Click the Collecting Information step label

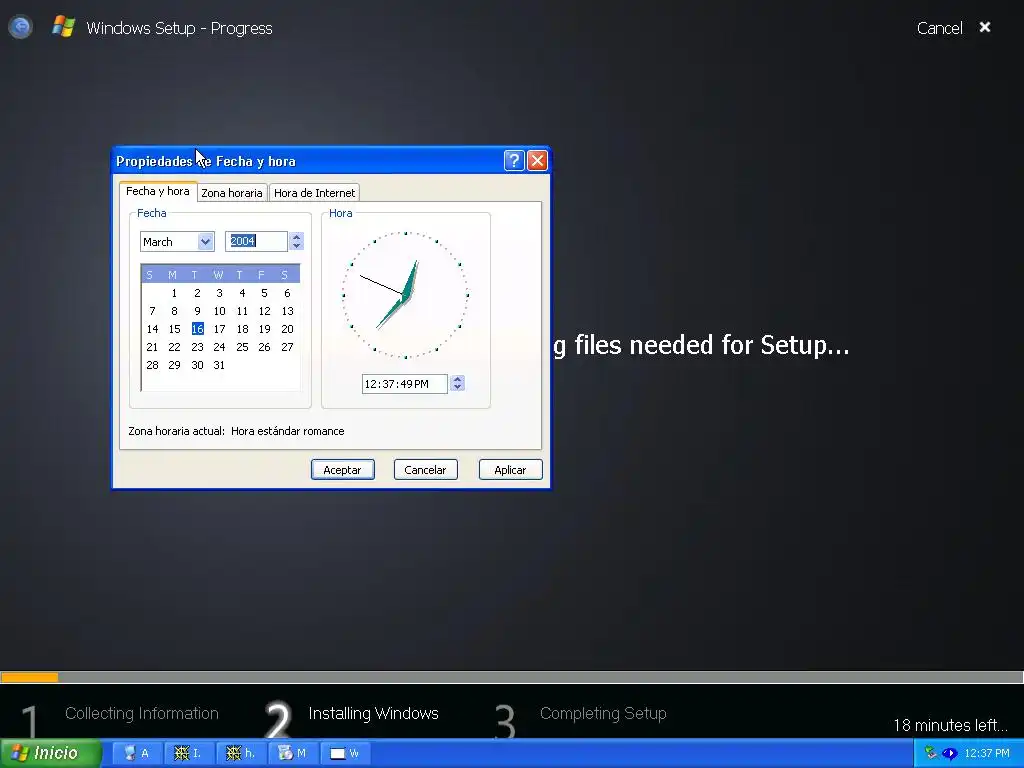click(x=142, y=713)
